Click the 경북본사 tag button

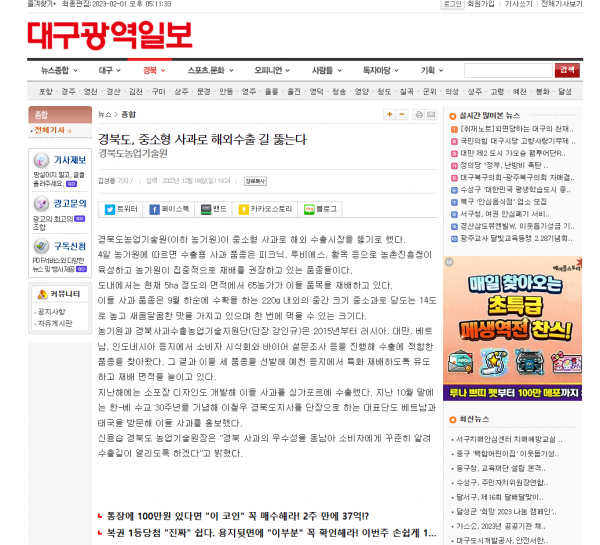255,181
